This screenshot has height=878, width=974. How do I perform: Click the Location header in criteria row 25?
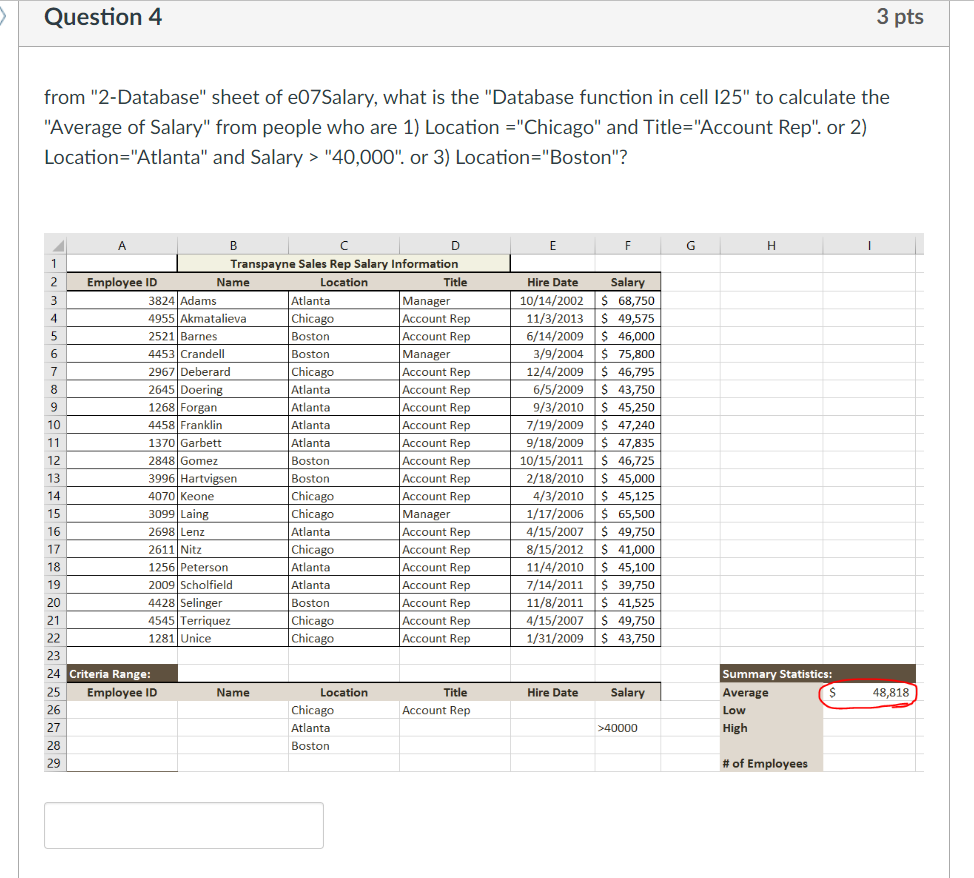click(x=344, y=692)
